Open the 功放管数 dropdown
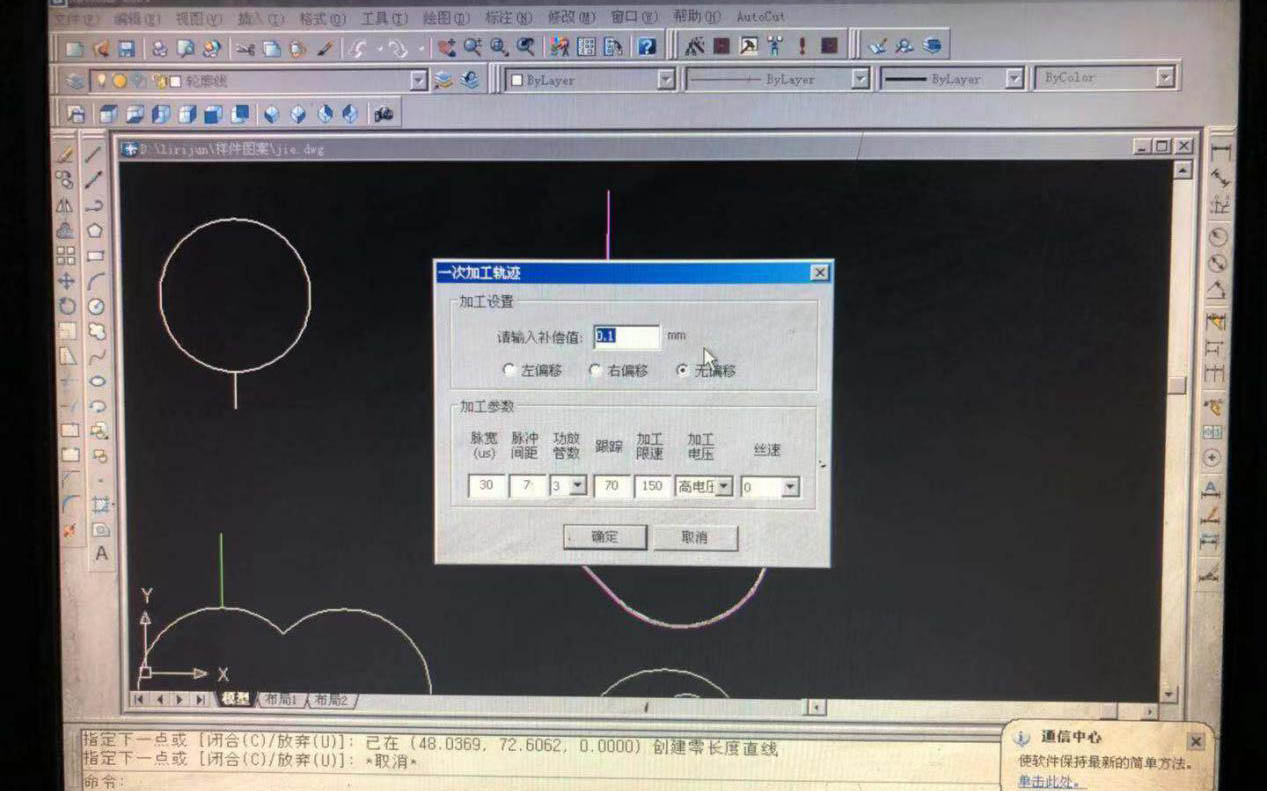Viewport: 1267px width, 791px height. [x=579, y=486]
